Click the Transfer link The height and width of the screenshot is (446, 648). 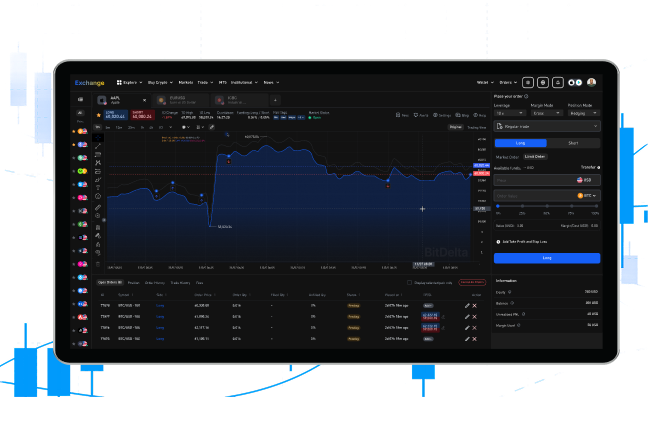[x=590, y=167]
